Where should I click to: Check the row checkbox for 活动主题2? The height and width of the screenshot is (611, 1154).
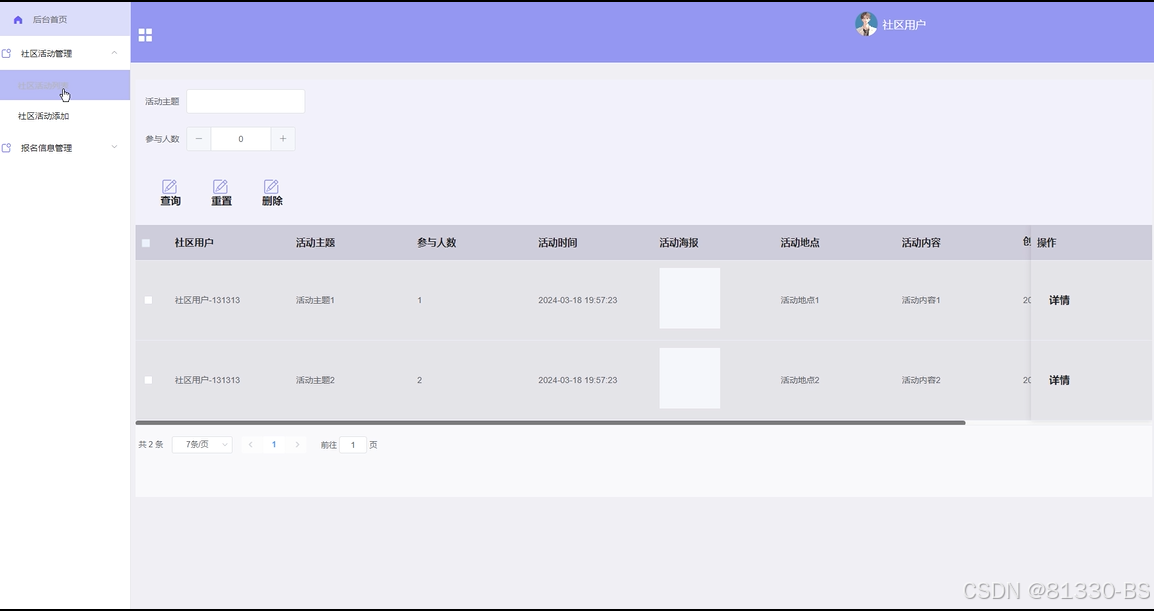148,381
